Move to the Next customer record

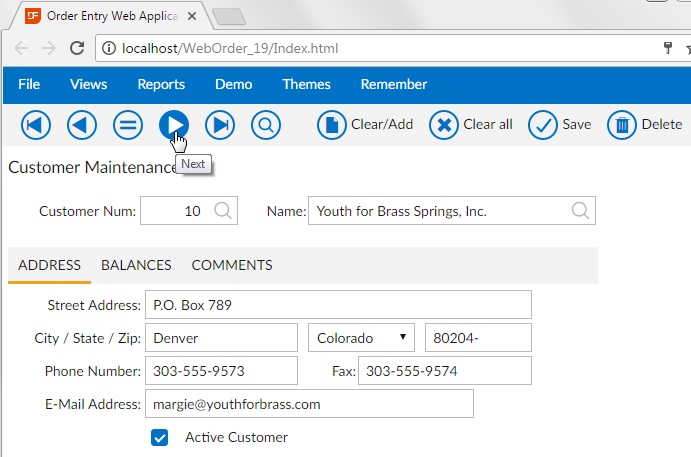(174, 125)
